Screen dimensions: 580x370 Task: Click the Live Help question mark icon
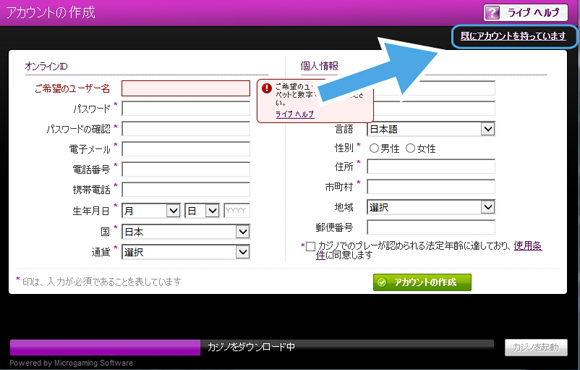492,13
